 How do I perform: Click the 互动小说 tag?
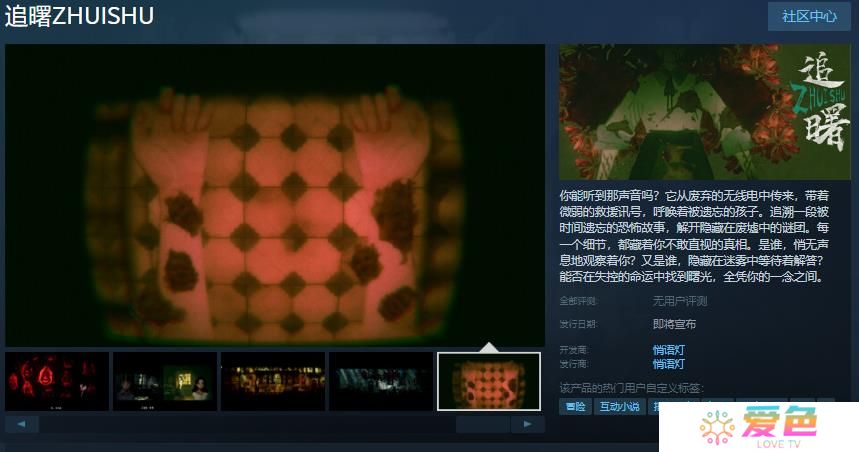pos(619,407)
